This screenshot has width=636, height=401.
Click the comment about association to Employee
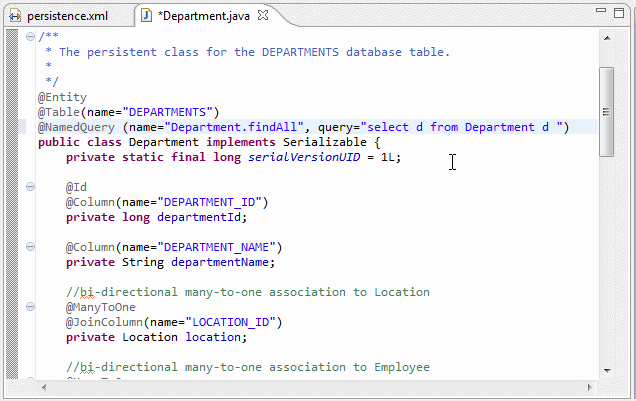click(x=247, y=367)
